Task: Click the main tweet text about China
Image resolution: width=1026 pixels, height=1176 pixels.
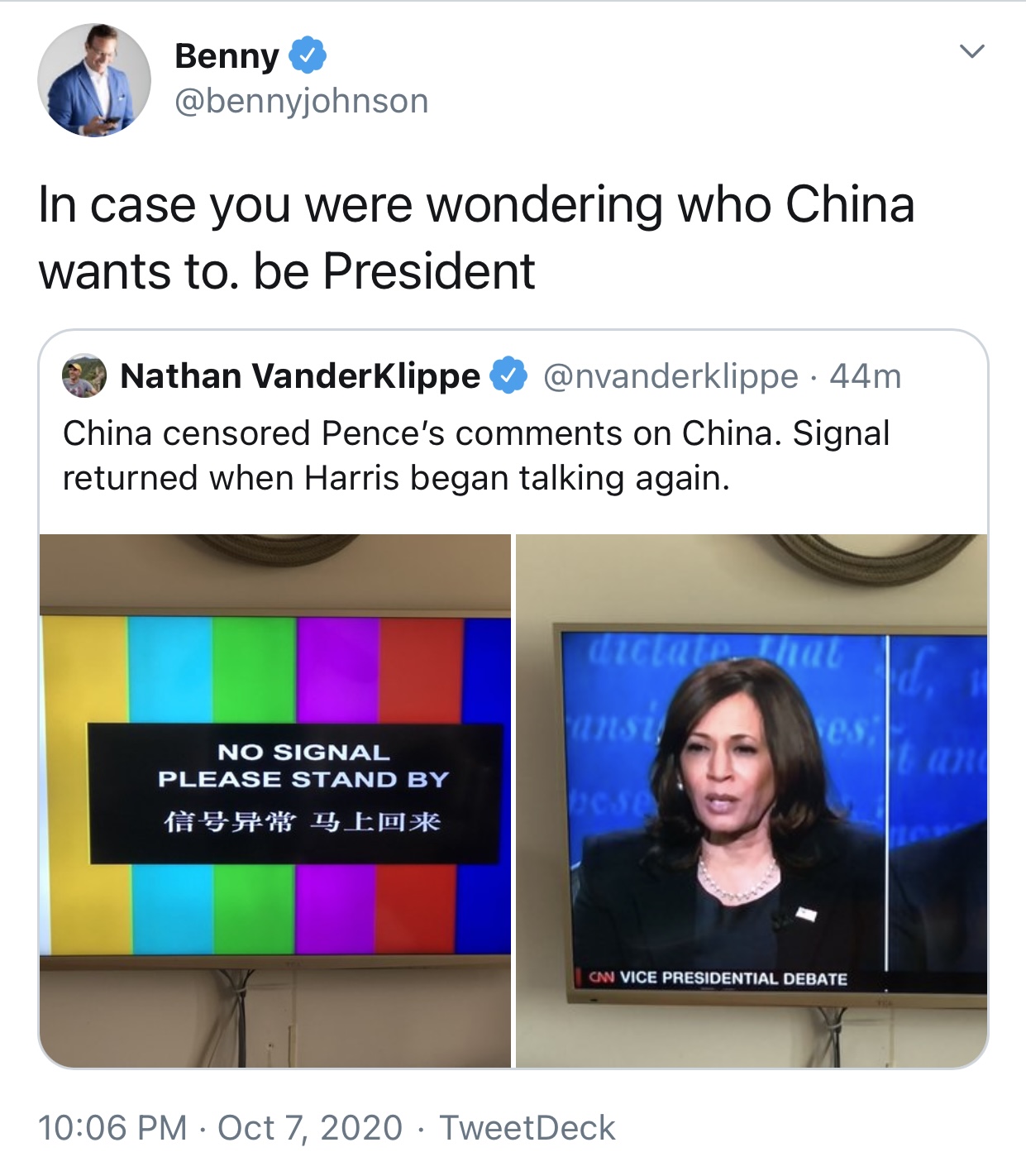Action: pyautogui.click(x=476, y=238)
